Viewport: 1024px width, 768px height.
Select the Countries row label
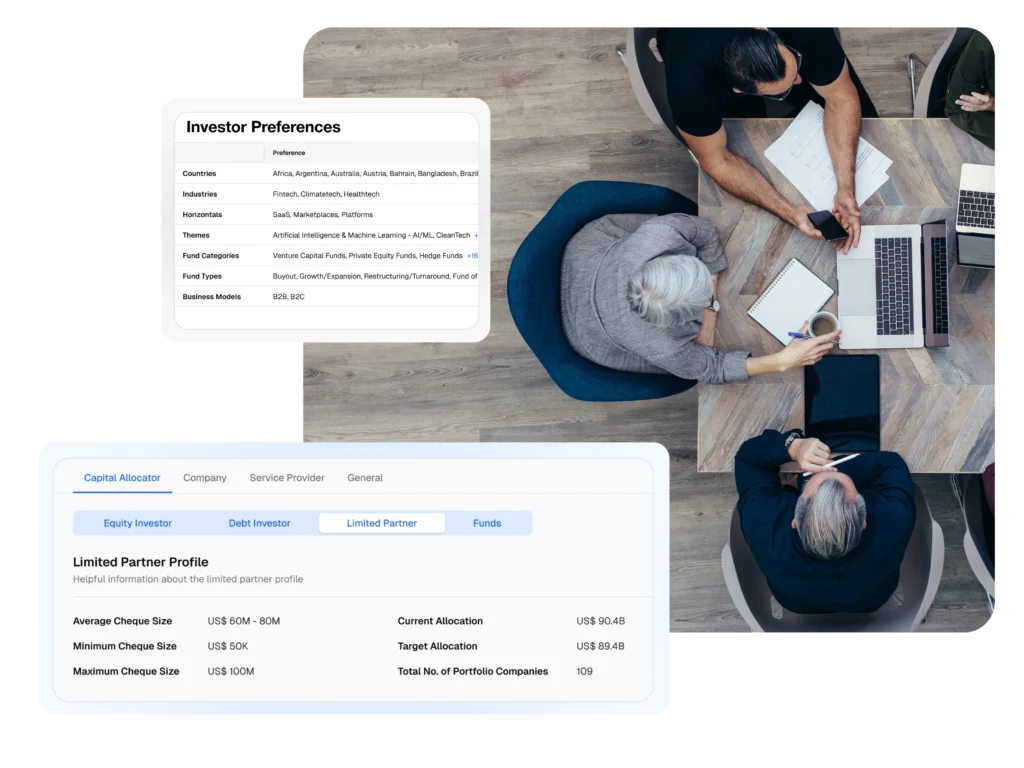[x=199, y=174]
